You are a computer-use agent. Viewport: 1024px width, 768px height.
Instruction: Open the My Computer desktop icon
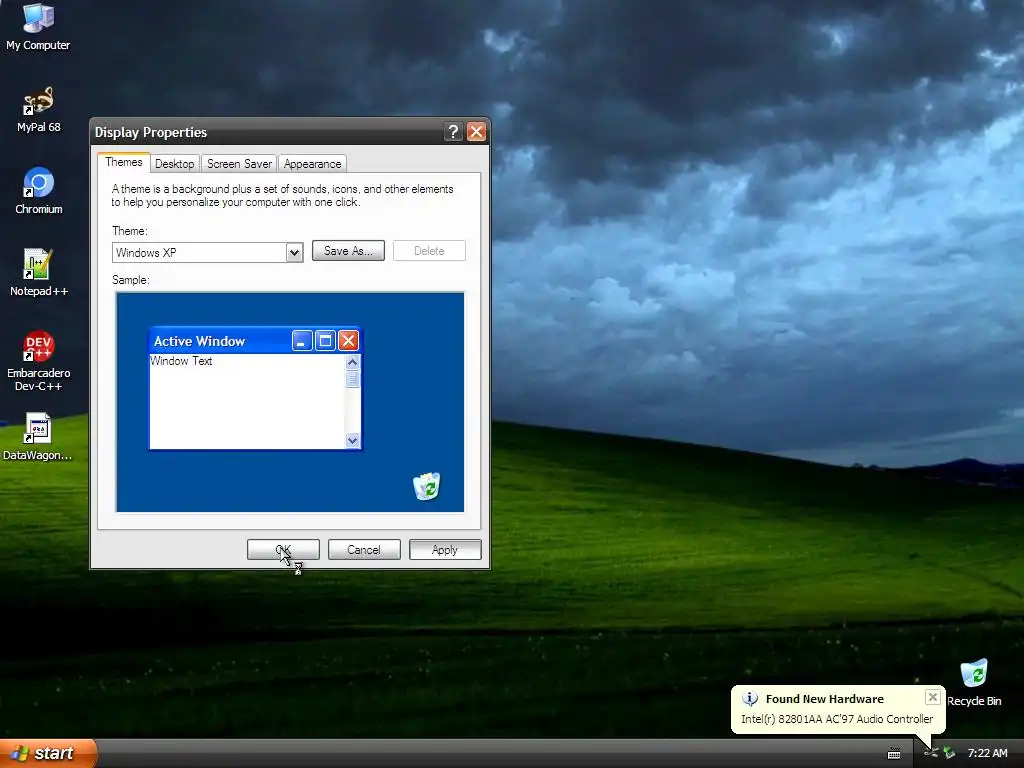point(38,26)
